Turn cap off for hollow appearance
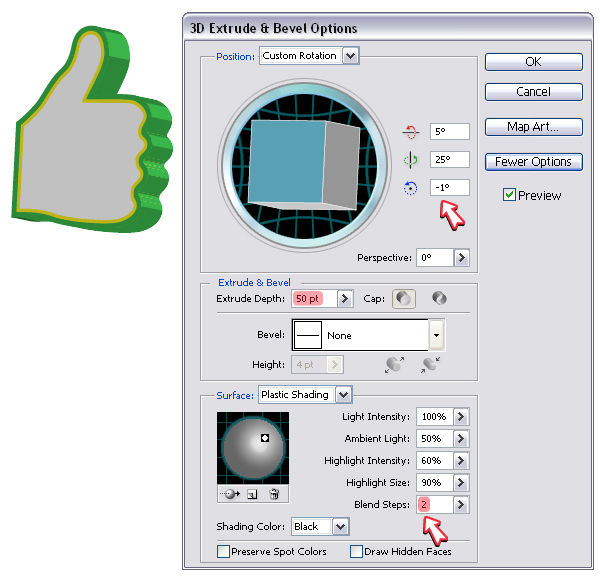 [439, 298]
